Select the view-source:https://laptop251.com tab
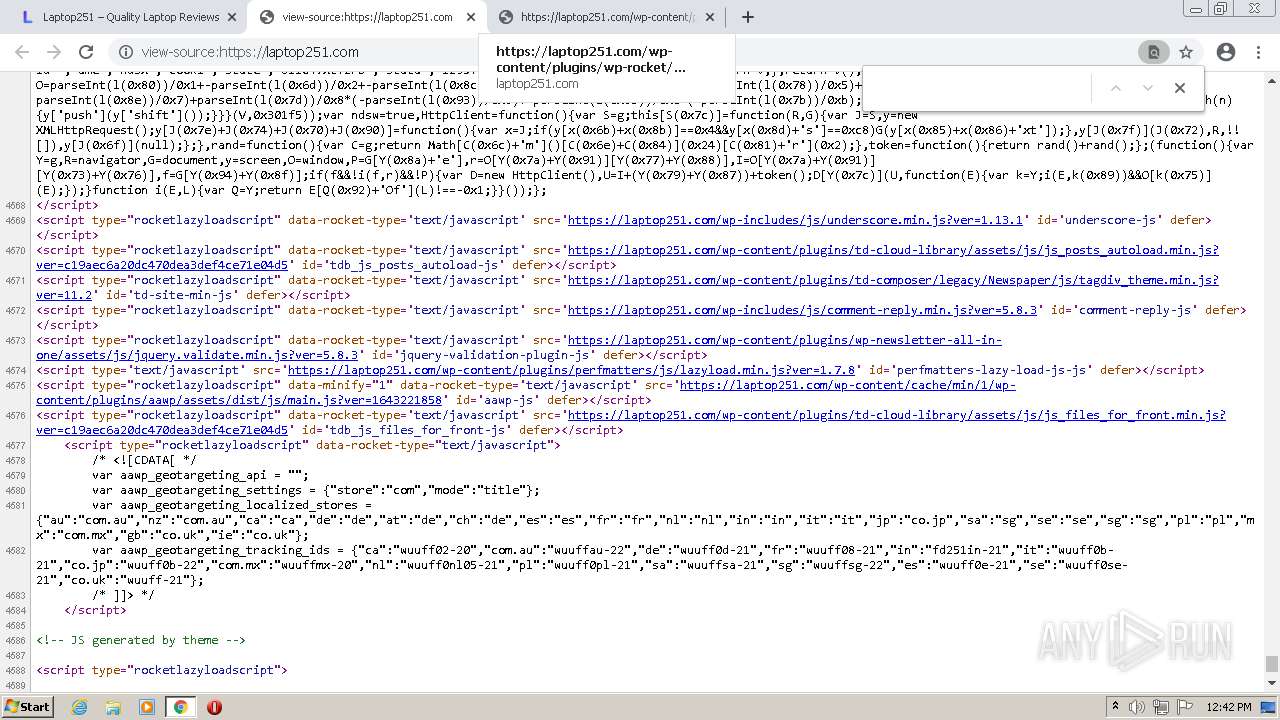 (x=367, y=17)
